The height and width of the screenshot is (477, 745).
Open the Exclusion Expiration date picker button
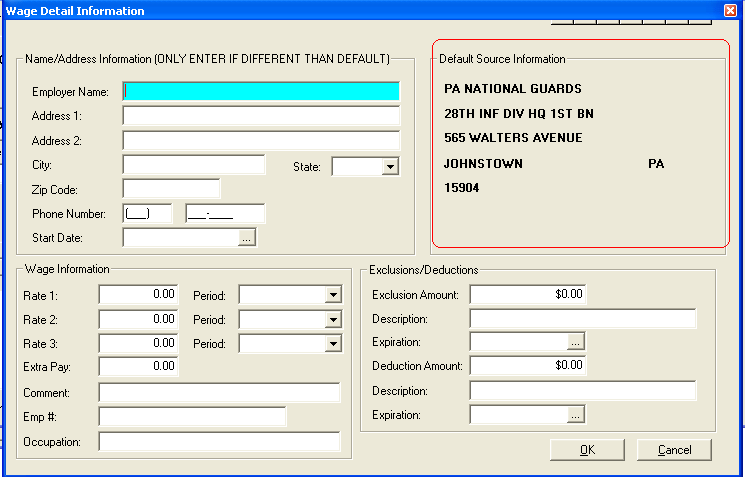pos(575,342)
